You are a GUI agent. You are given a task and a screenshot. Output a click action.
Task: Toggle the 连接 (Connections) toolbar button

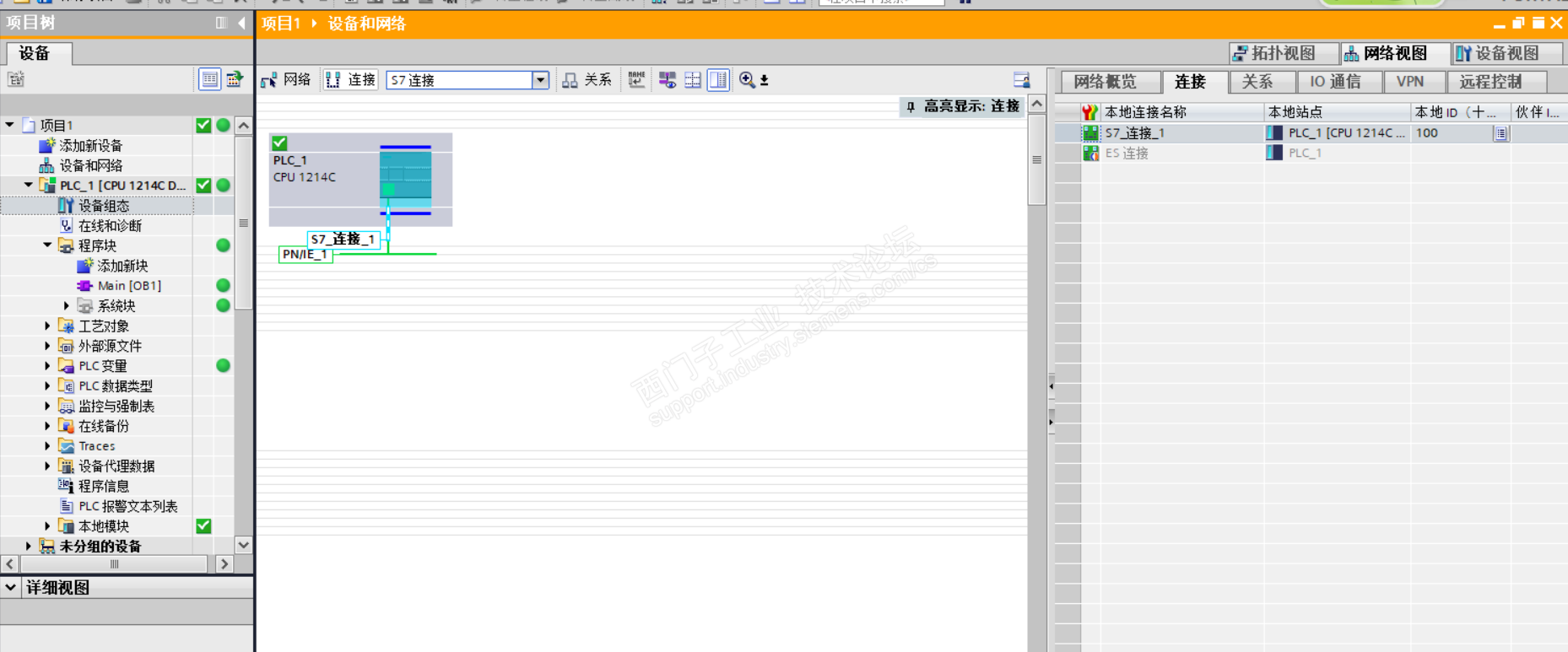point(351,80)
